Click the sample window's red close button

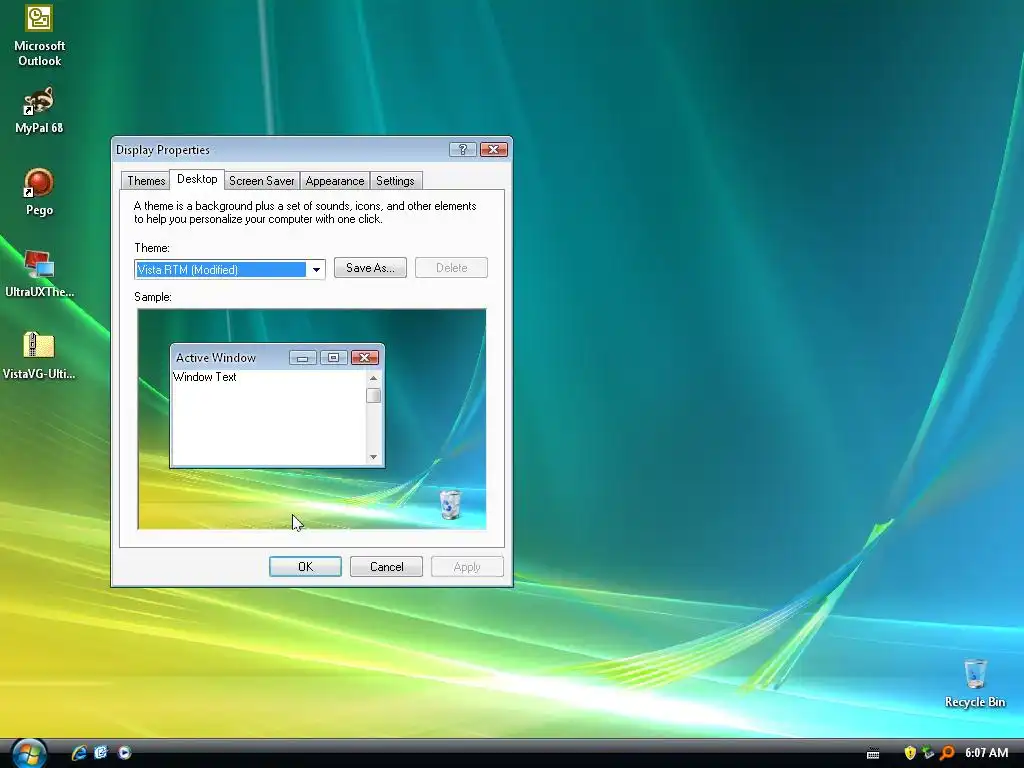click(x=364, y=358)
